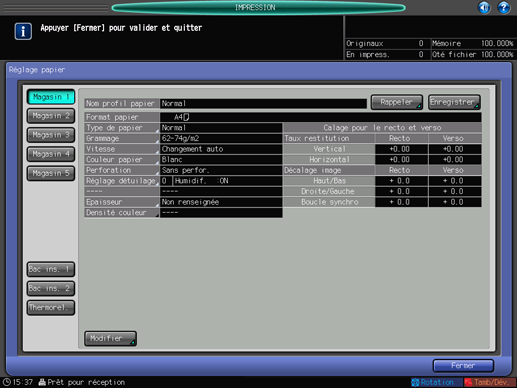
Task: Click the clock icon in status bar
Action: 7,382
